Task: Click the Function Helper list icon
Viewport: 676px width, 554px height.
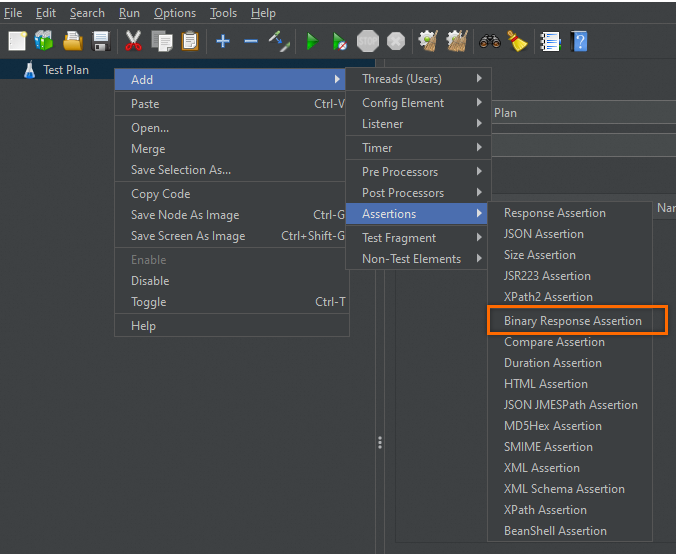Action: pos(551,41)
